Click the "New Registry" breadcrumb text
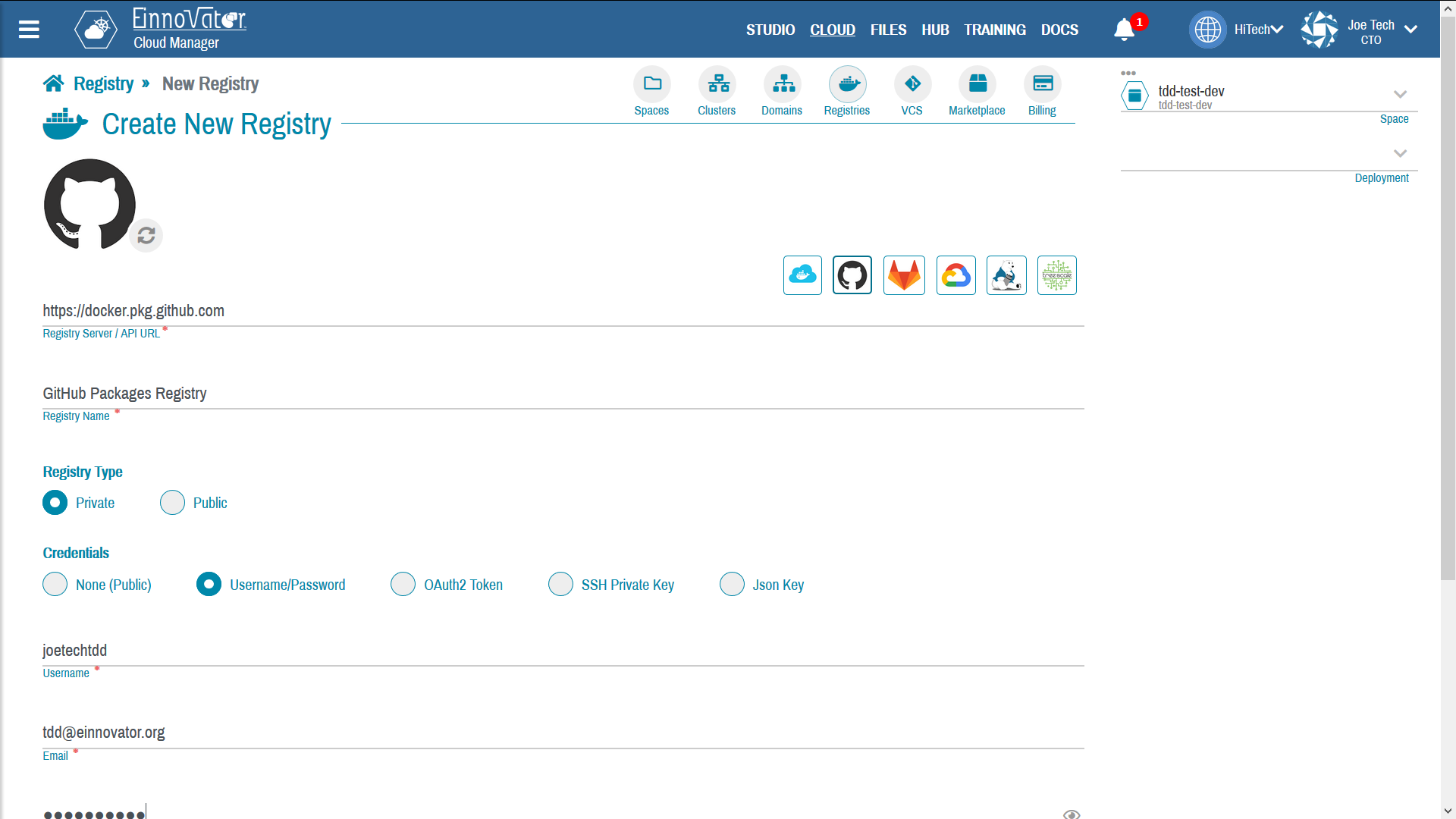This screenshot has height=819, width=1456. [x=210, y=83]
